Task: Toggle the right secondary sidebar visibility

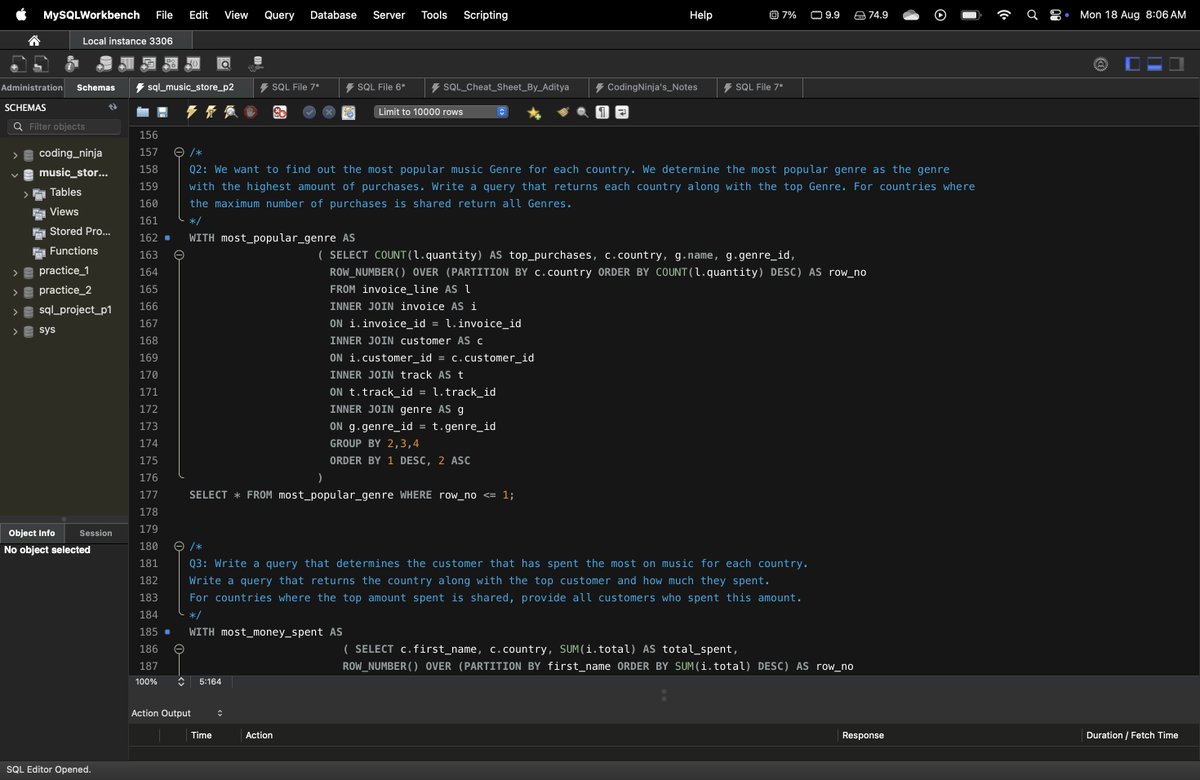Action: click(1176, 64)
